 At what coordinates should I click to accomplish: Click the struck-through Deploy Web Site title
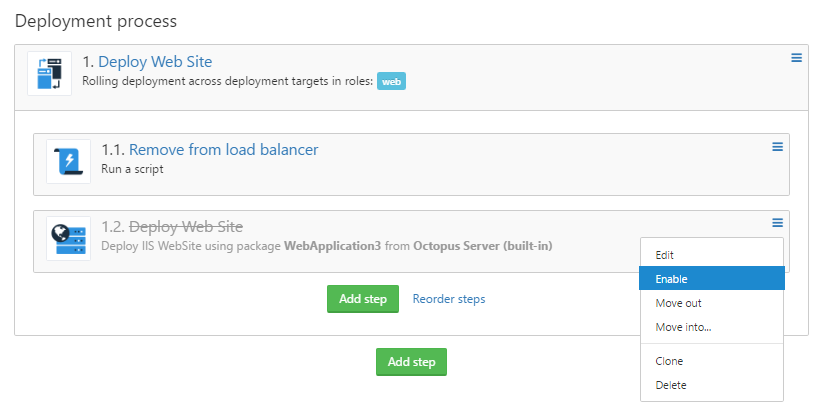(186, 227)
